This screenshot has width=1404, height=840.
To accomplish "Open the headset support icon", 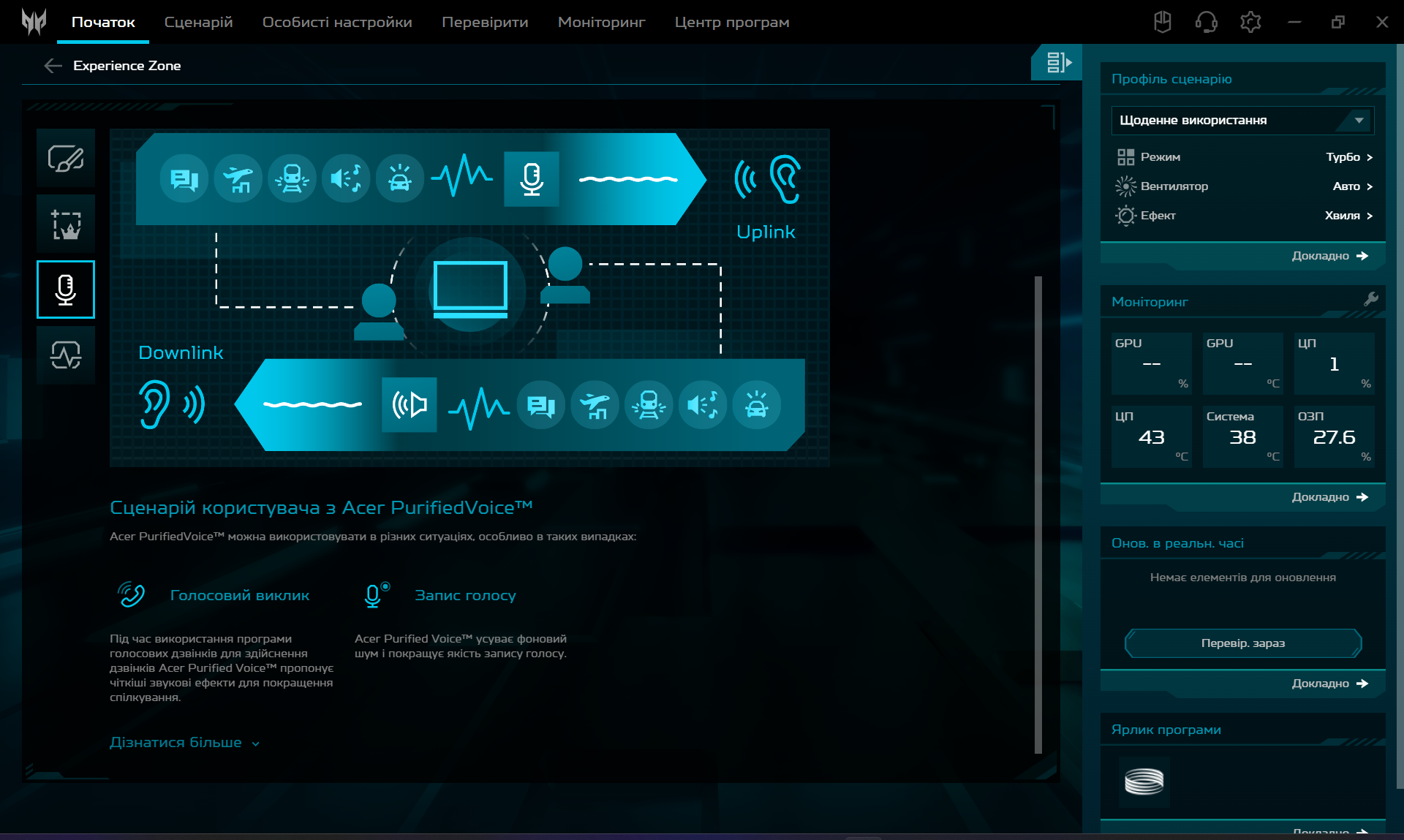I will pos(1206,22).
